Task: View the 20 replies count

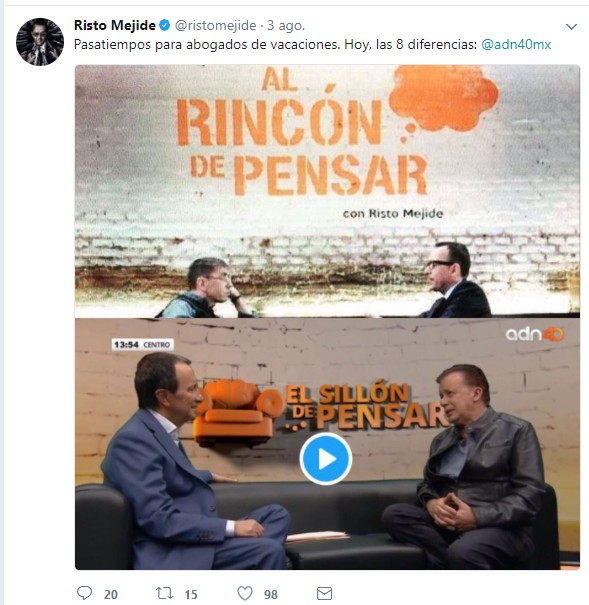Action: (111, 594)
